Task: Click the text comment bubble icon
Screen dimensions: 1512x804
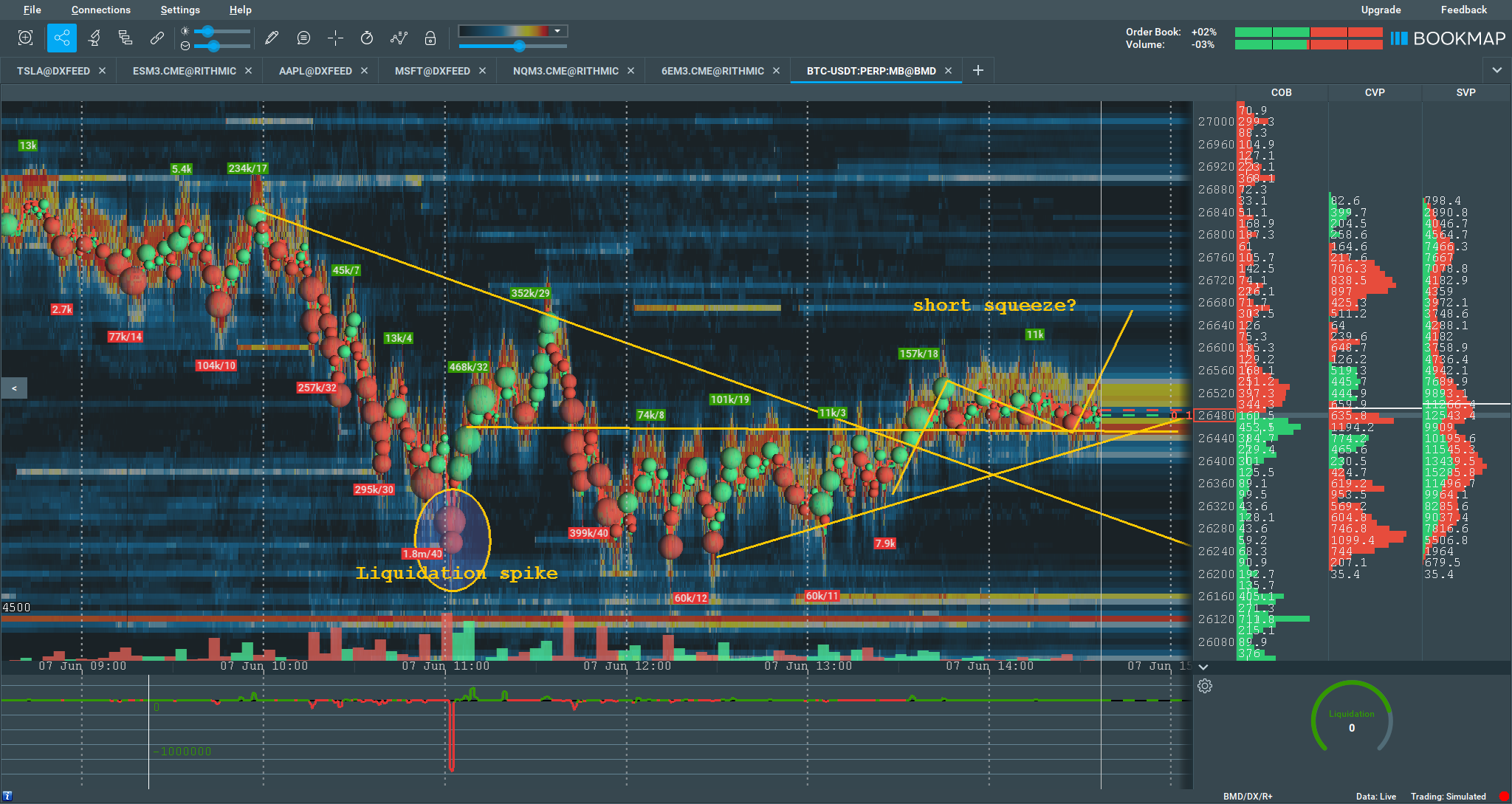Action: coord(303,38)
